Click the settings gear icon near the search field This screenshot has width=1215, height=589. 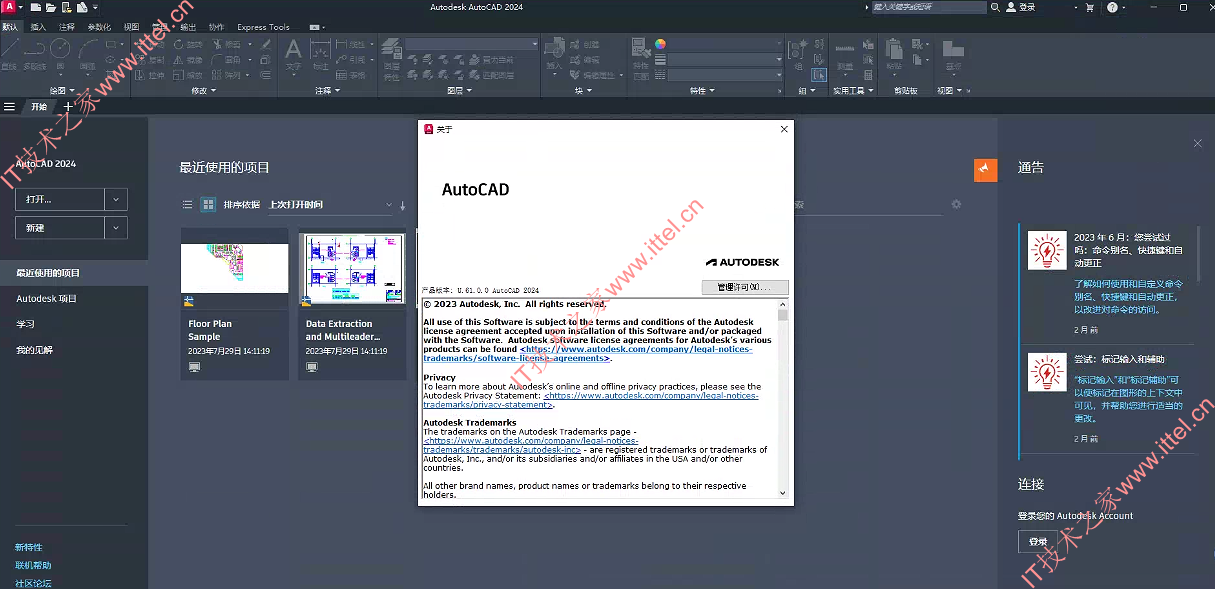coord(956,204)
